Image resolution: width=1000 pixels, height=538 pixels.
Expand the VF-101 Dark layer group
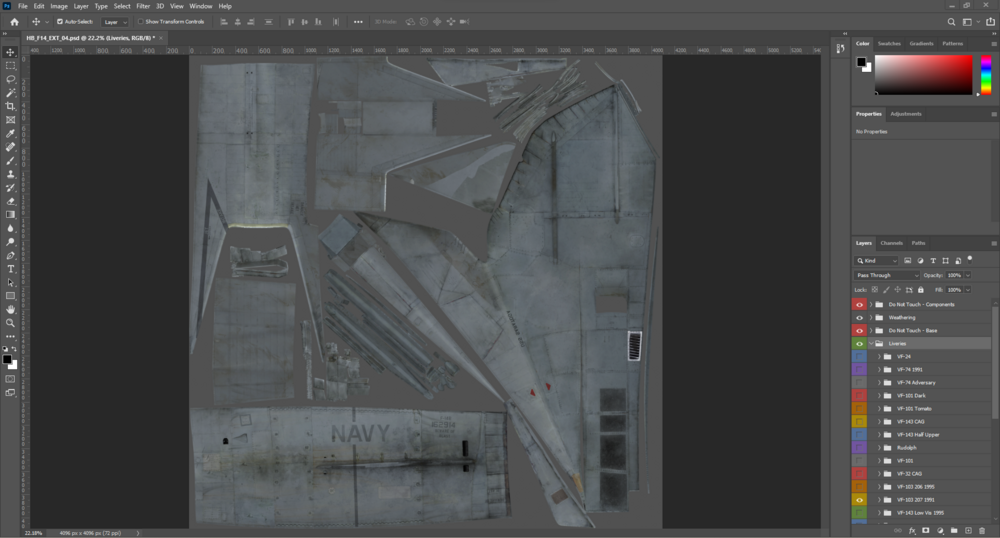coord(879,396)
